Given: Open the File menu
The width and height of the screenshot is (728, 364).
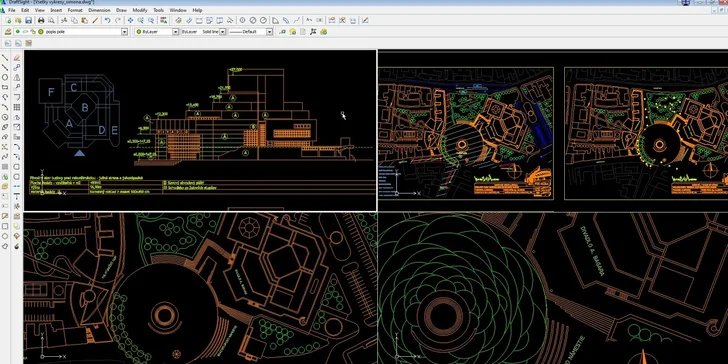Looking at the screenshot, I should (12, 10).
